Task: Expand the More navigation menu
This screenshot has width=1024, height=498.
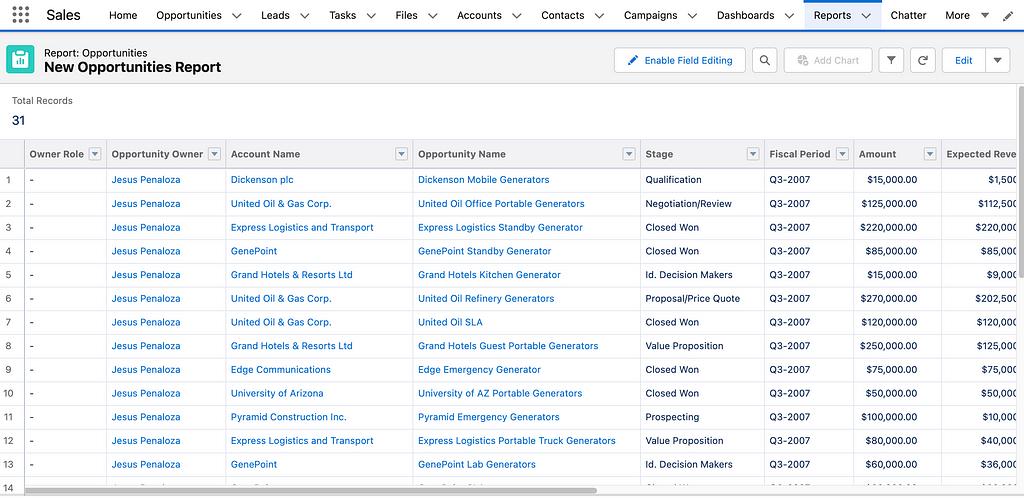Action: tap(966, 16)
